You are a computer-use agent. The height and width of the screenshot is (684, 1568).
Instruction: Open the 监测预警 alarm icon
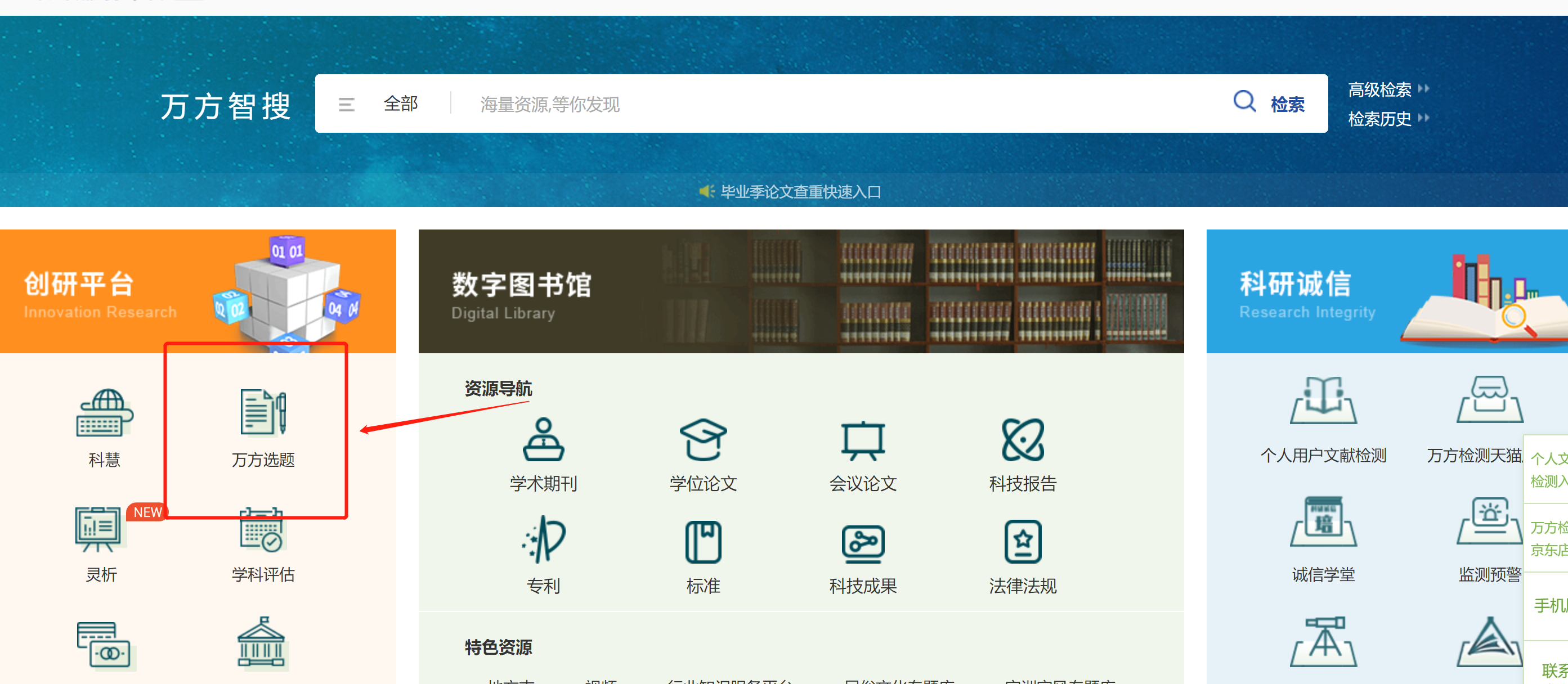1489,521
